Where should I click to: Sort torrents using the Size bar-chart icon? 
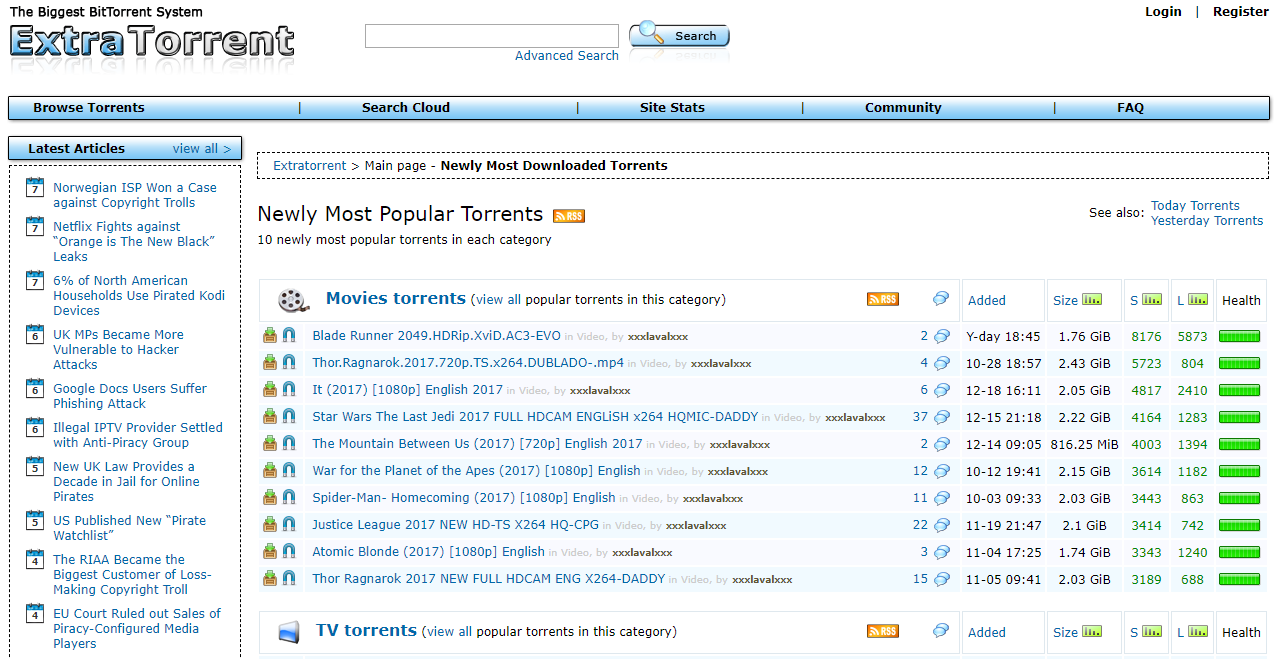tap(1094, 298)
